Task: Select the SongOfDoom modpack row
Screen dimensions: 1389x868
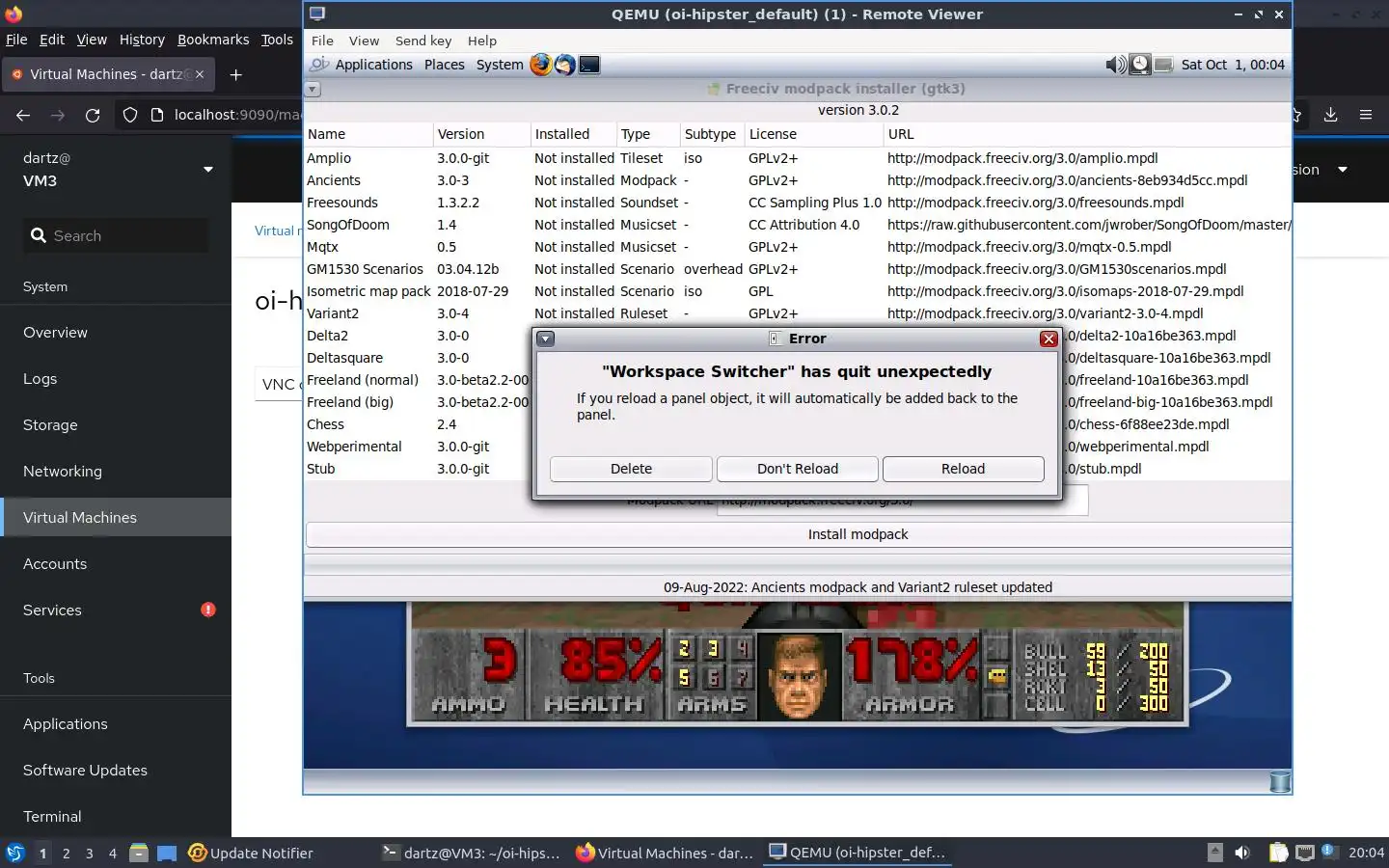Action: pyautogui.click(x=798, y=225)
